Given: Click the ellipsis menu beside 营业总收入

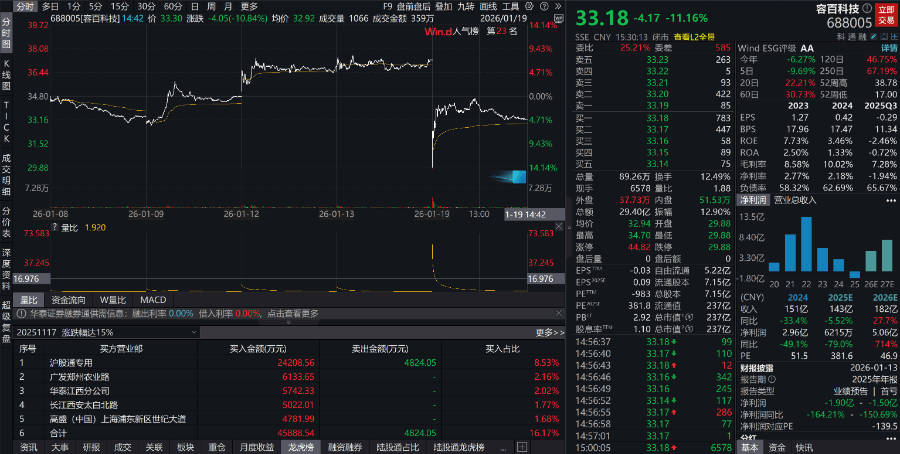Looking at the screenshot, I should pos(891,200).
